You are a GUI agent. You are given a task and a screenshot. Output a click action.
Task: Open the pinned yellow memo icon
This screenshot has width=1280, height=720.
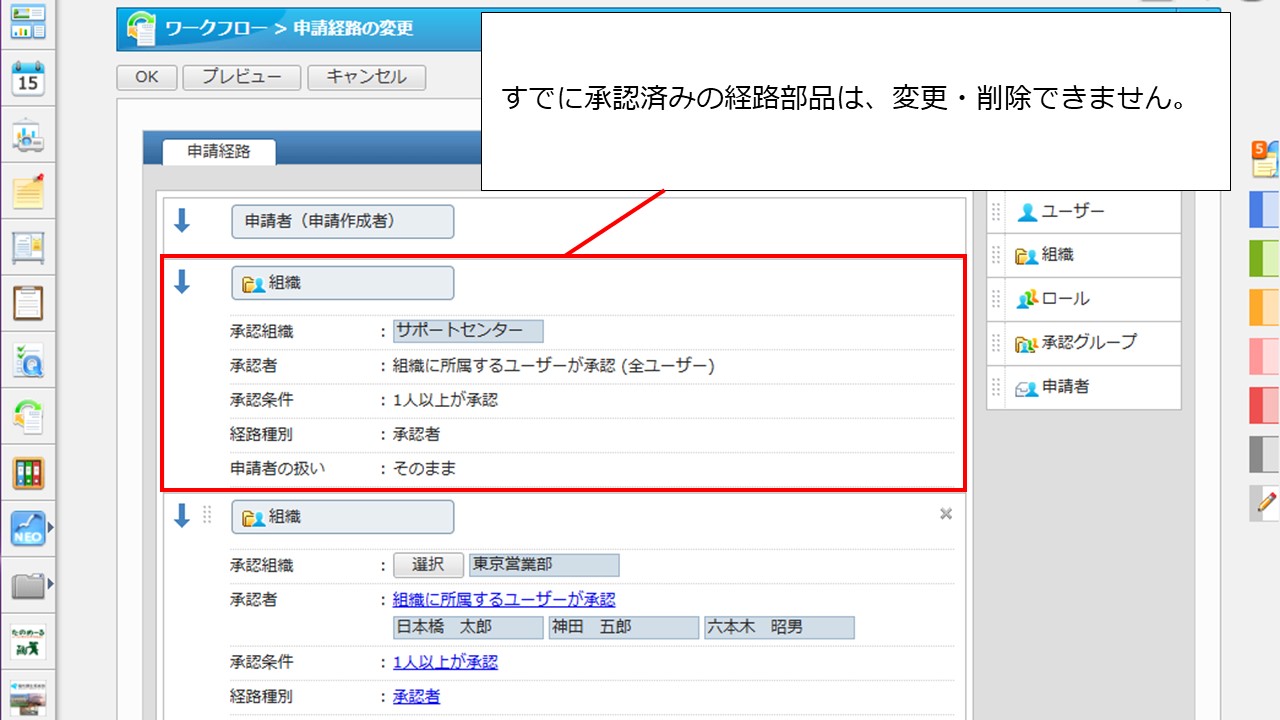(28, 190)
